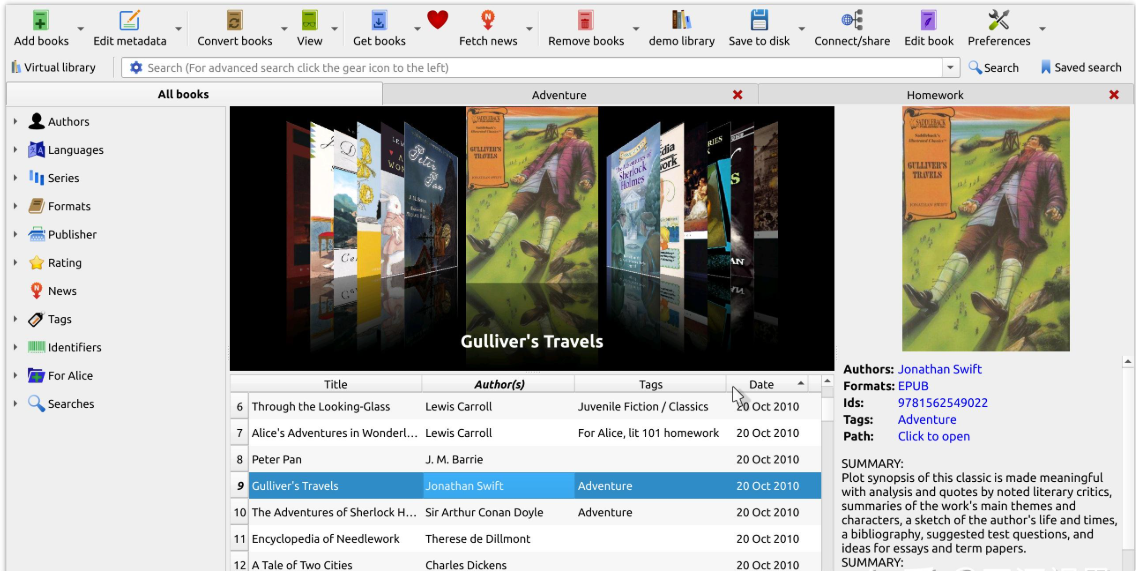Click the red heart donate icon
This screenshot has width=1136, height=571.
click(x=438, y=20)
